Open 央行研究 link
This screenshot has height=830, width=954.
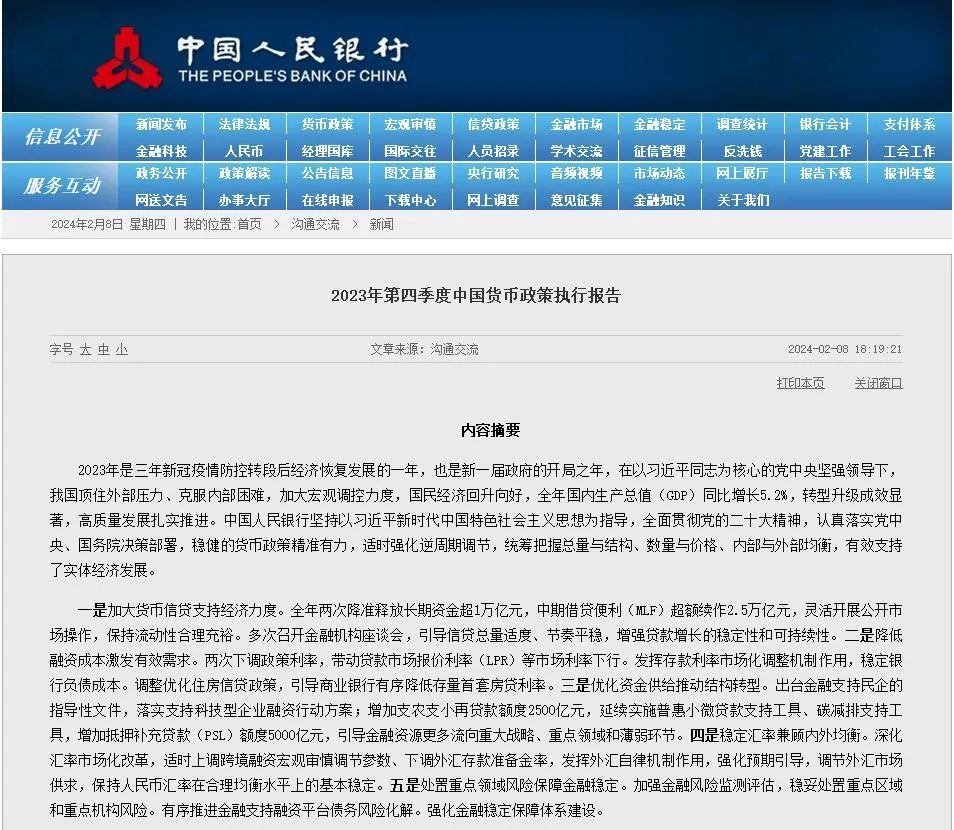(x=493, y=173)
